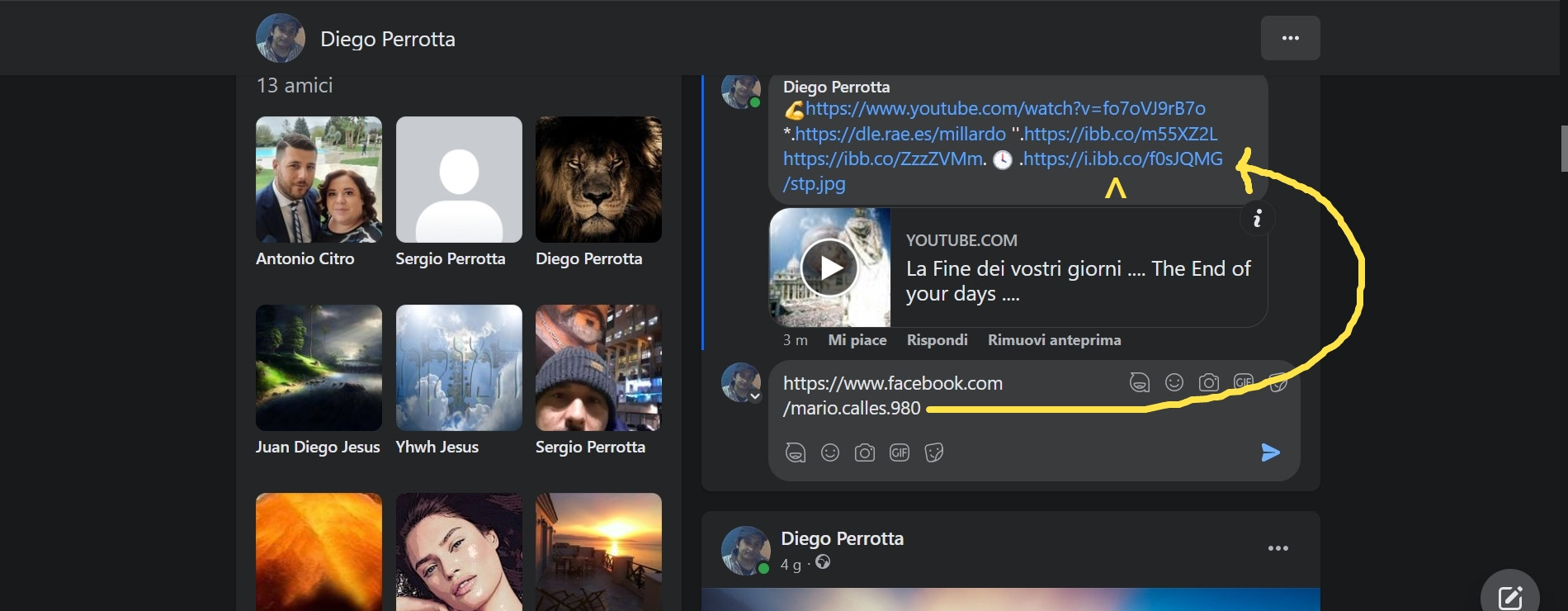Open Antonio Citro's friend photo
The image size is (1568, 611).
coord(319,179)
